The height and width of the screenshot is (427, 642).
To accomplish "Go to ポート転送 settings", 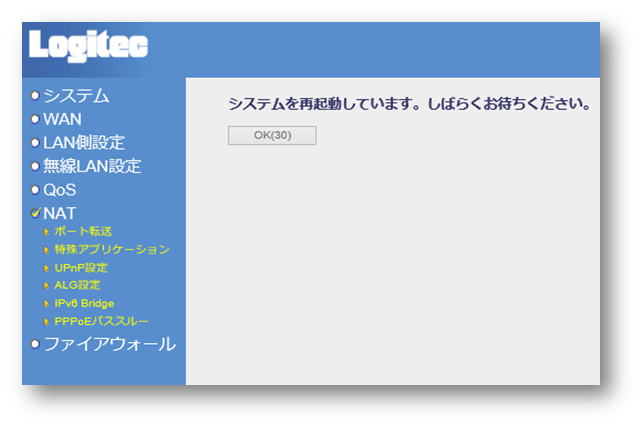I will [x=83, y=231].
